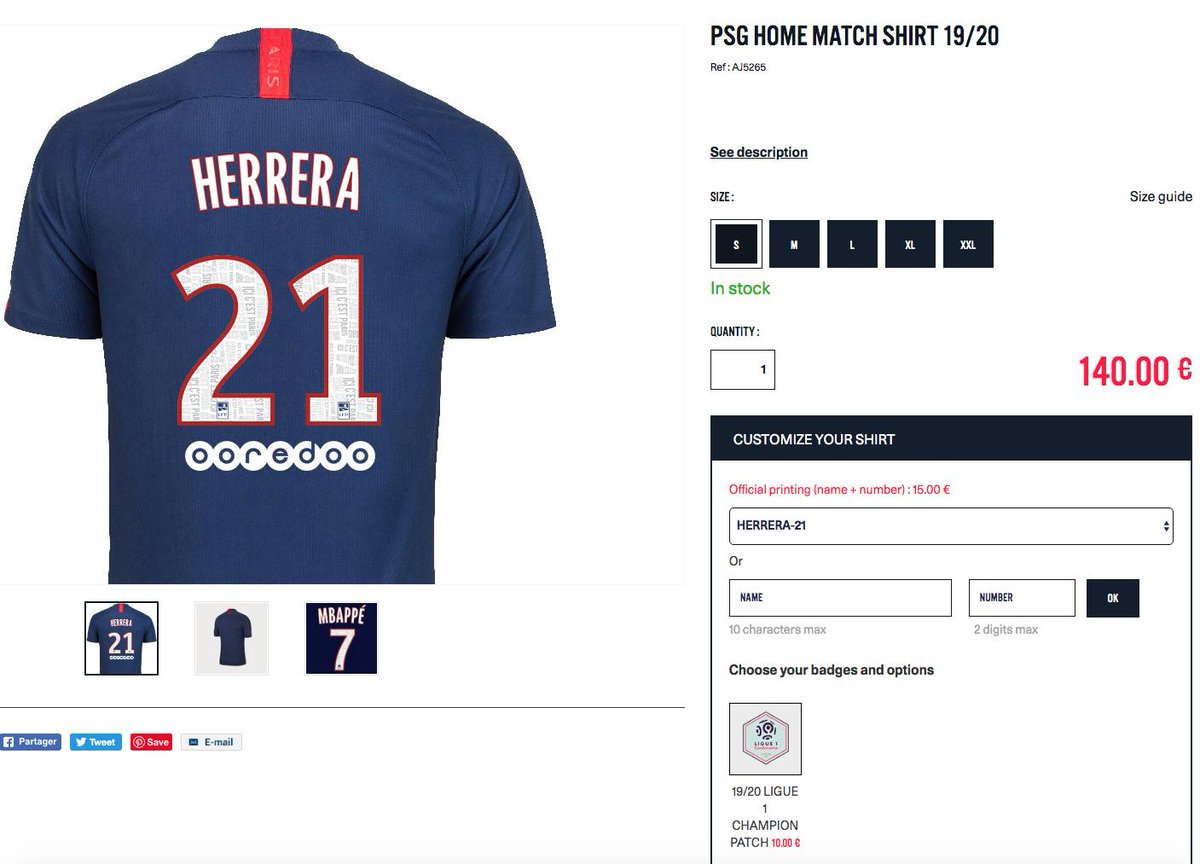View the Herrera 21 shirt thumbnail
This screenshot has height=864, width=1200.
(x=121, y=638)
